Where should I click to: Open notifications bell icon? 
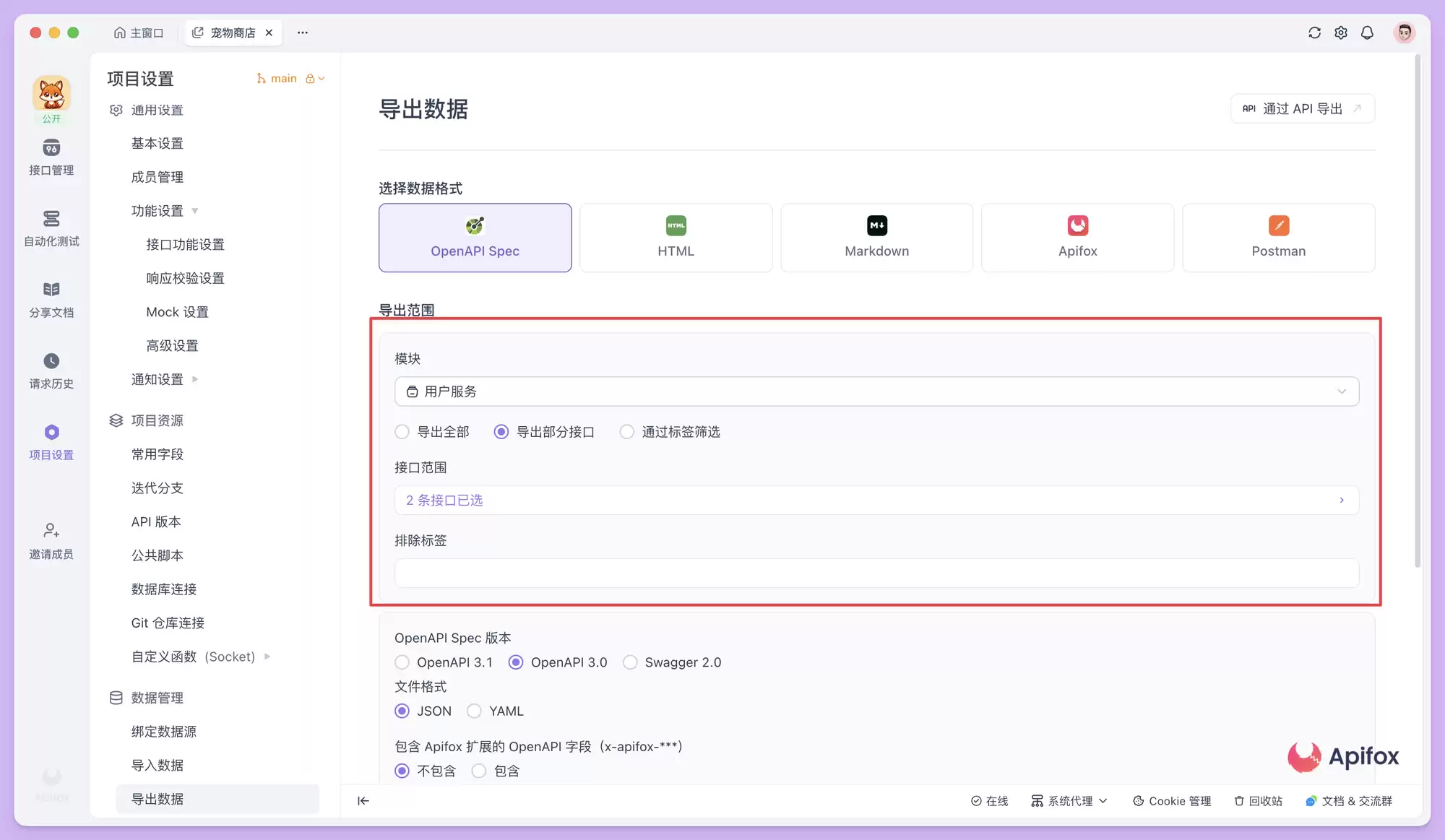1367,33
